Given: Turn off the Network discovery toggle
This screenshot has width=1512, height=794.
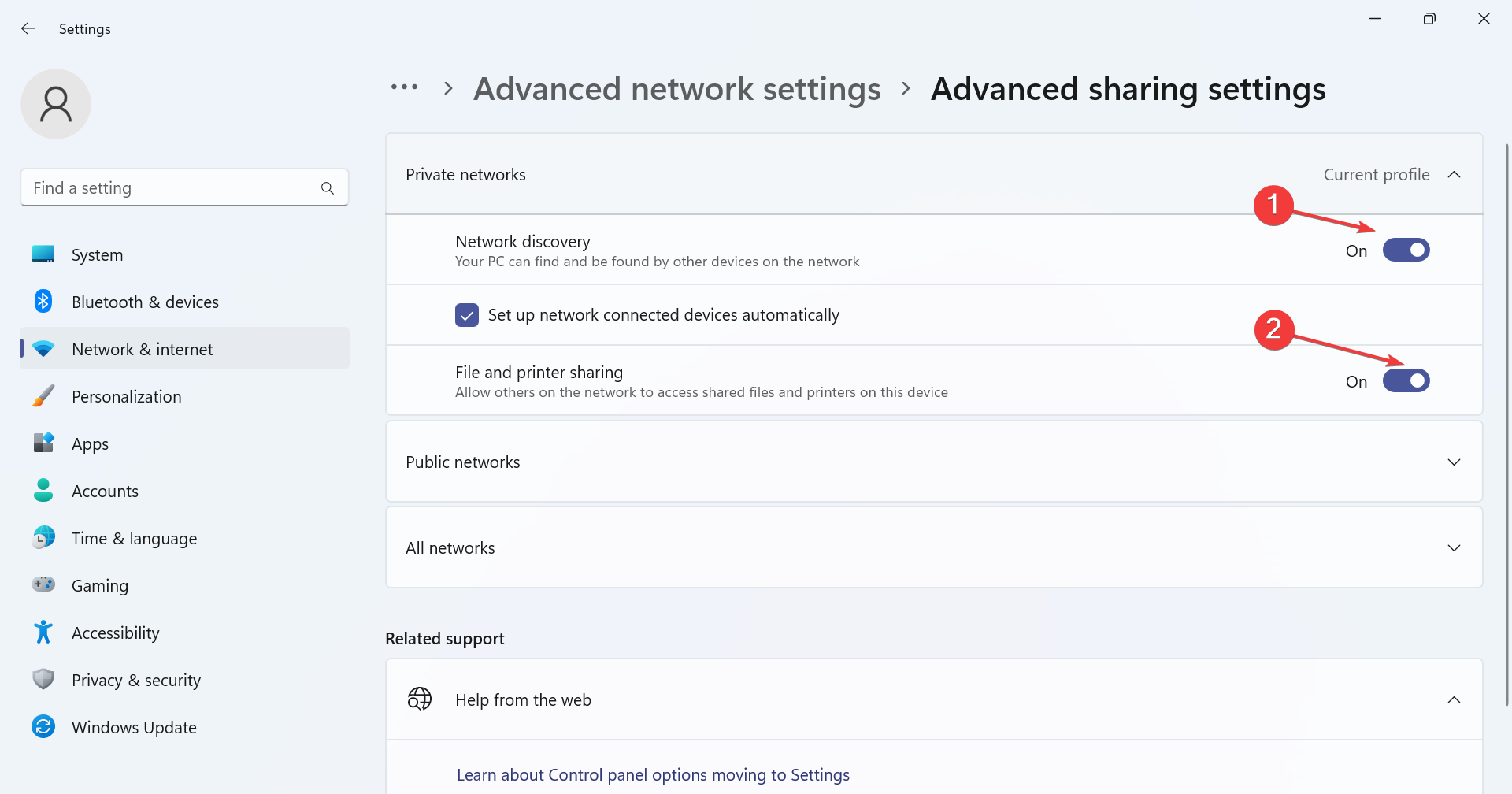Looking at the screenshot, I should coord(1406,250).
